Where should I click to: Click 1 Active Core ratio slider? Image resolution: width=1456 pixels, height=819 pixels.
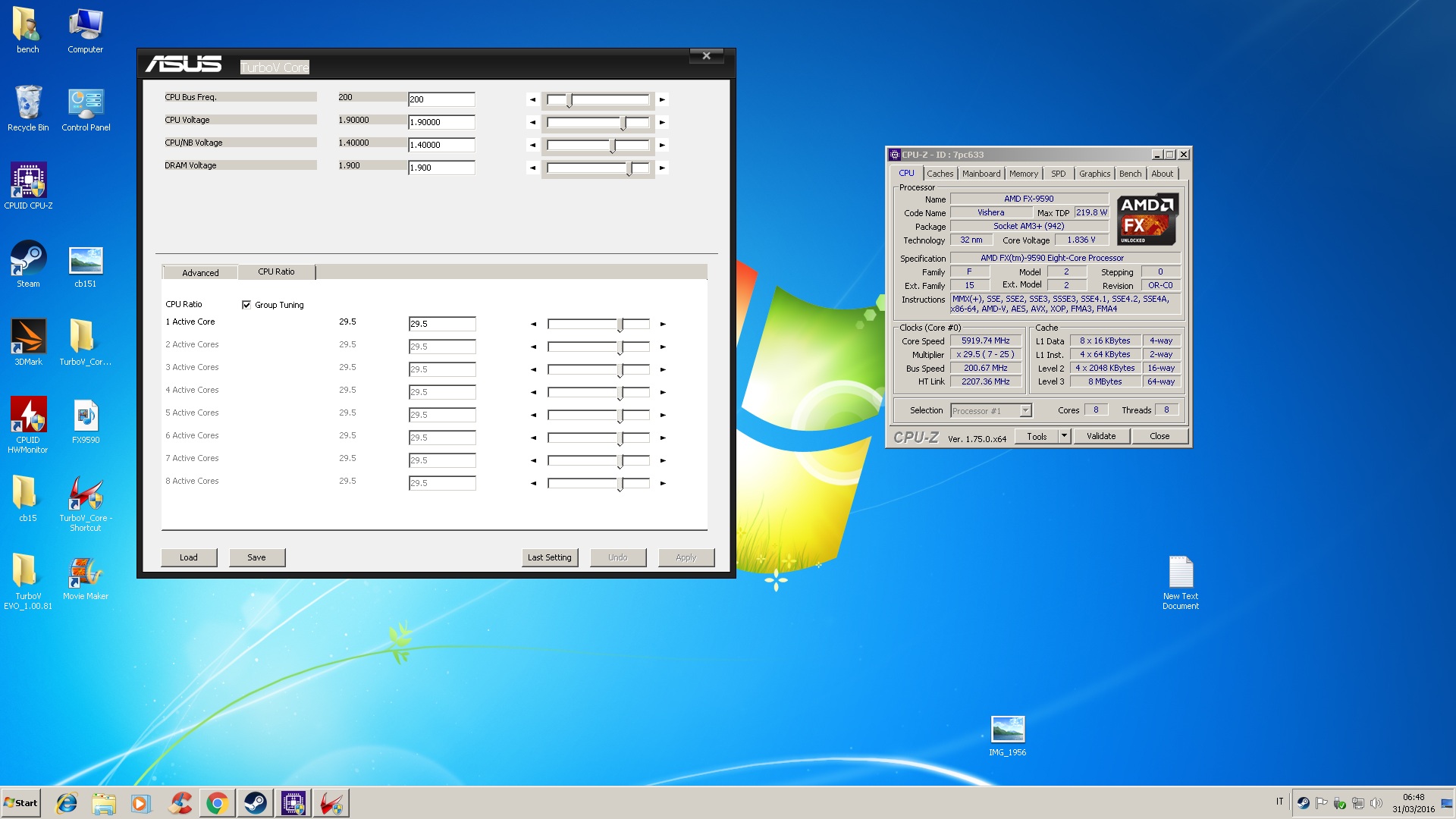click(598, 324)
